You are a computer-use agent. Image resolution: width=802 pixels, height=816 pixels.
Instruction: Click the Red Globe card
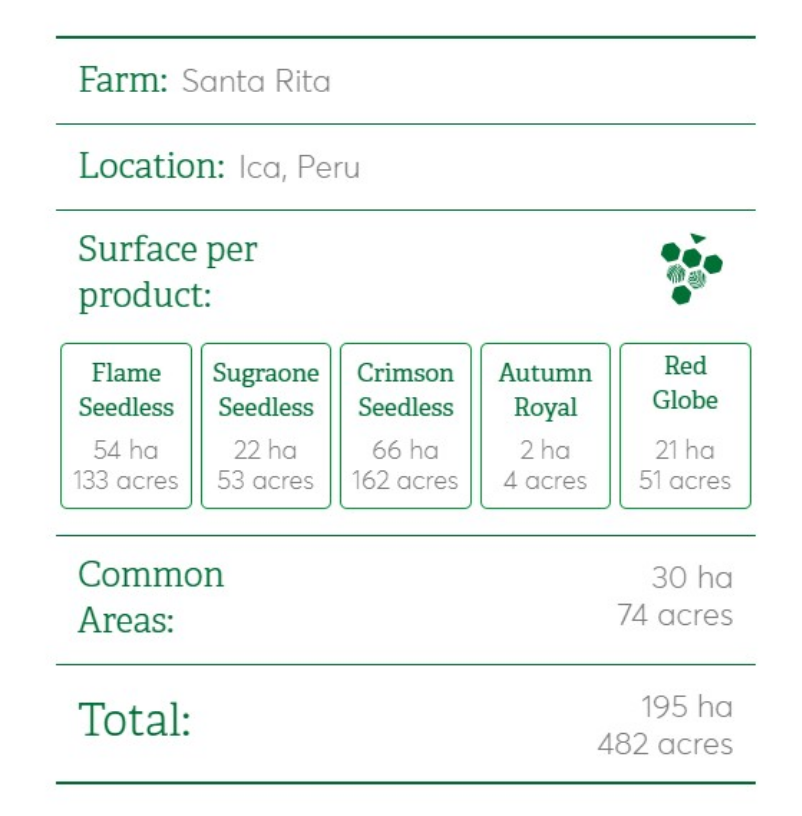coord(685,426)
